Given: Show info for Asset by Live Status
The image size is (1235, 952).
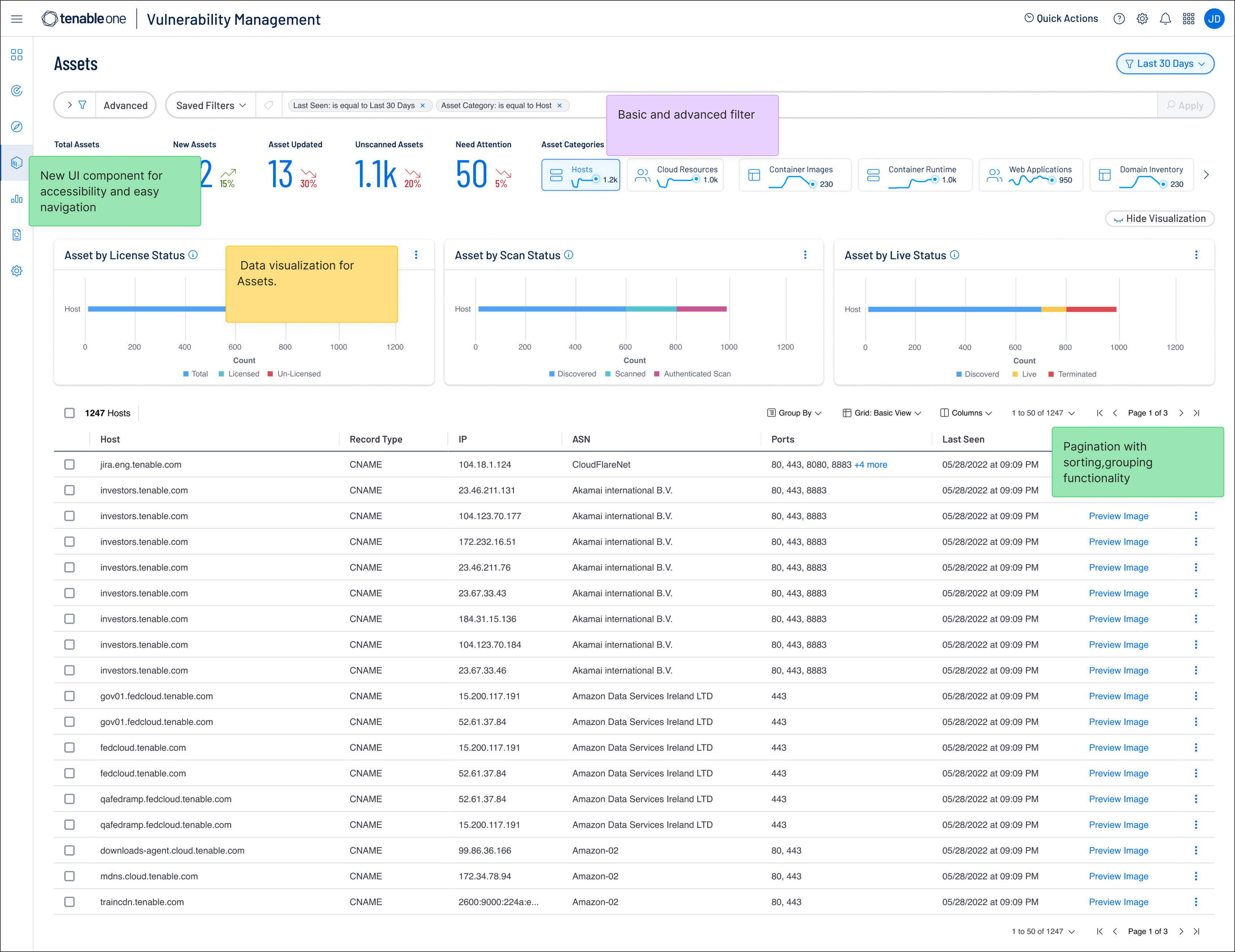Looking at the screenshot, I should [x=954, y=255].
